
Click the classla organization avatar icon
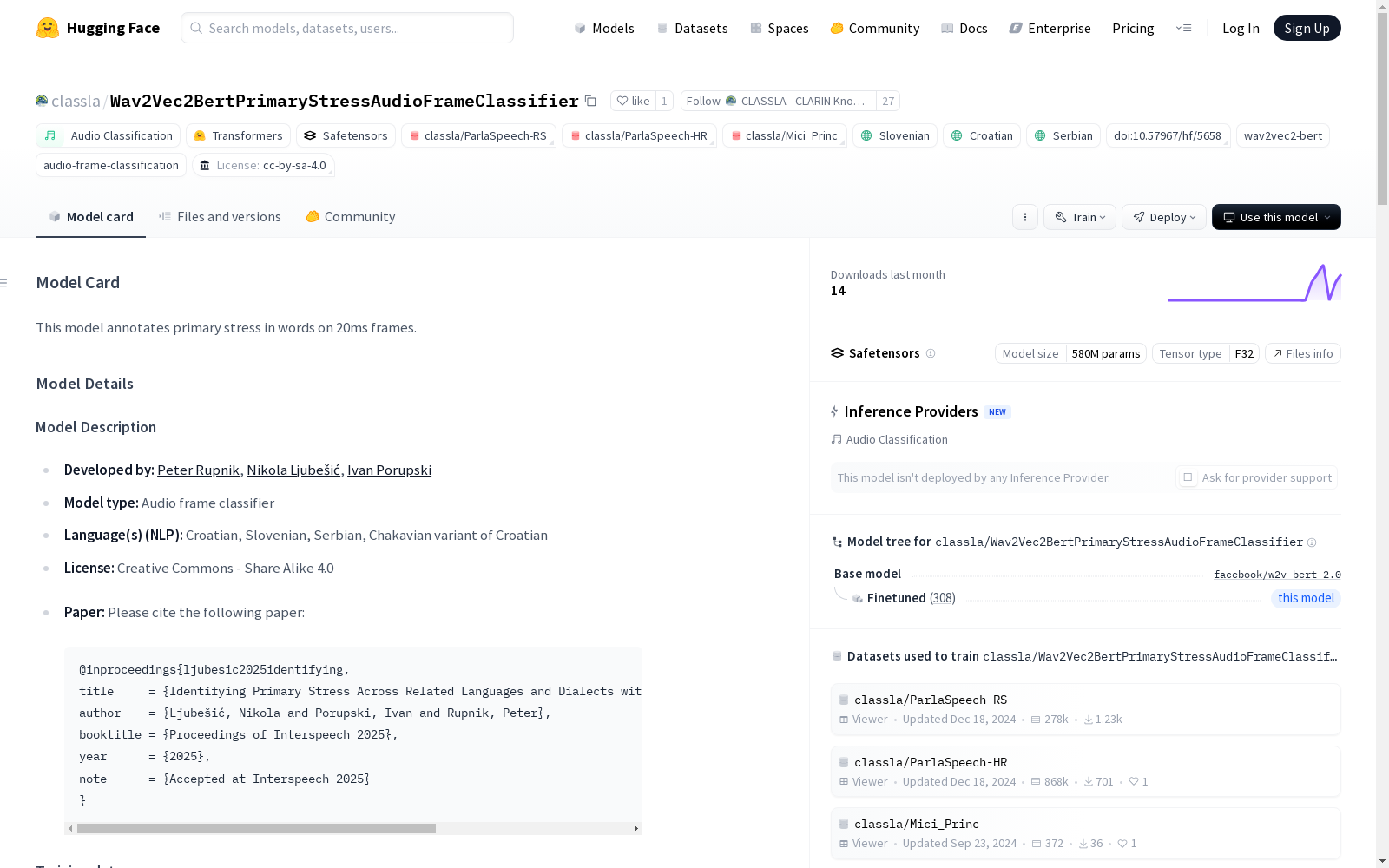[x=42, y=101]
